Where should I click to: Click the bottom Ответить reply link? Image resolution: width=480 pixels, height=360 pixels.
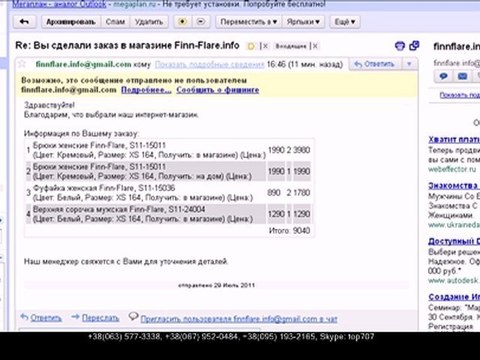point(46,318)
